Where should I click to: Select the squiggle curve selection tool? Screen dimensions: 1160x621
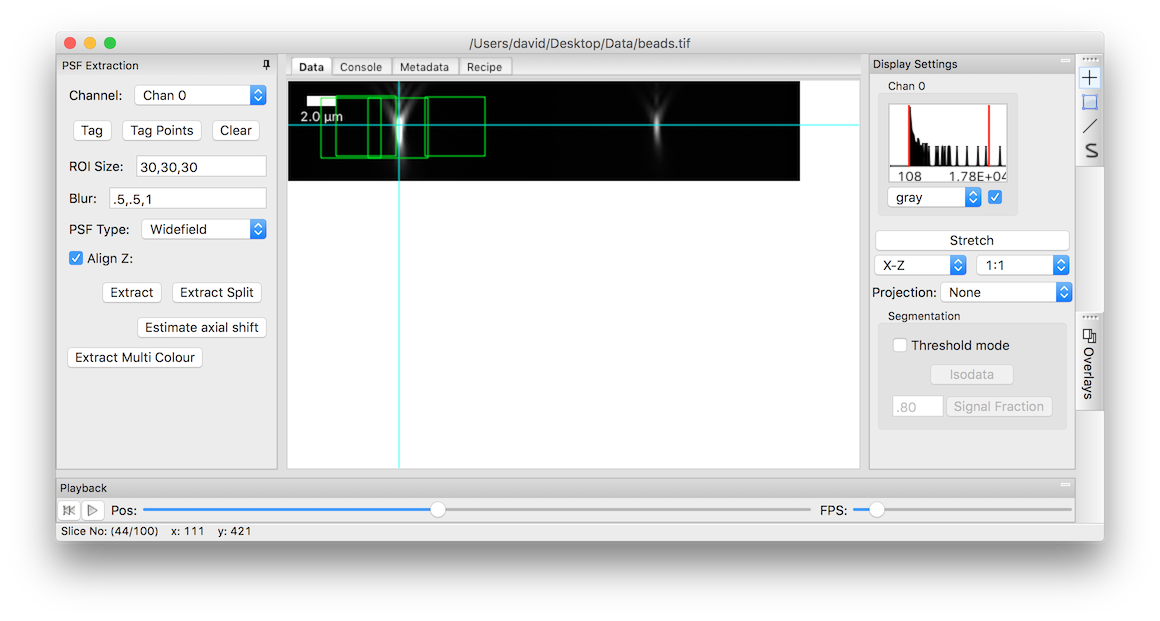click(1089, 150)
